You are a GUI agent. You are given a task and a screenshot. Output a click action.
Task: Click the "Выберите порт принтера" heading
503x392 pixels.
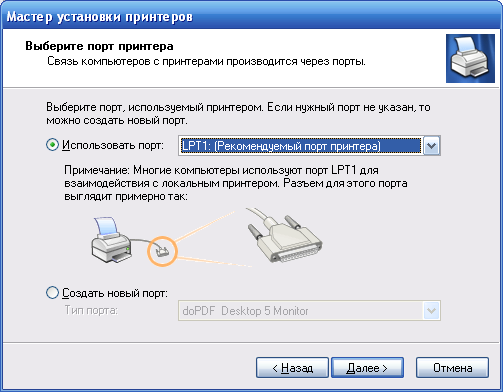(x=99, y=46)
